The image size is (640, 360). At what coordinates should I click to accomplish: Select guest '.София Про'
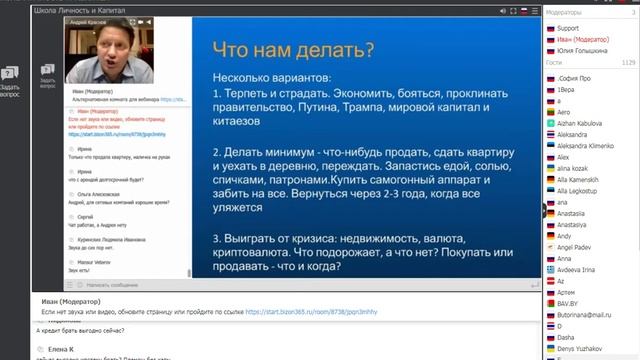[573, 78]
